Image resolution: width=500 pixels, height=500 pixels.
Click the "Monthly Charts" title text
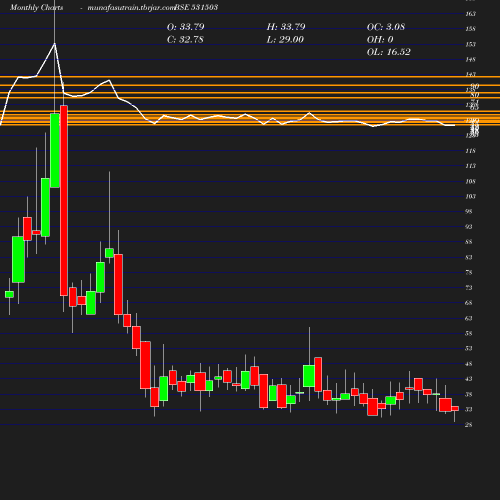[x=37, y=7]
